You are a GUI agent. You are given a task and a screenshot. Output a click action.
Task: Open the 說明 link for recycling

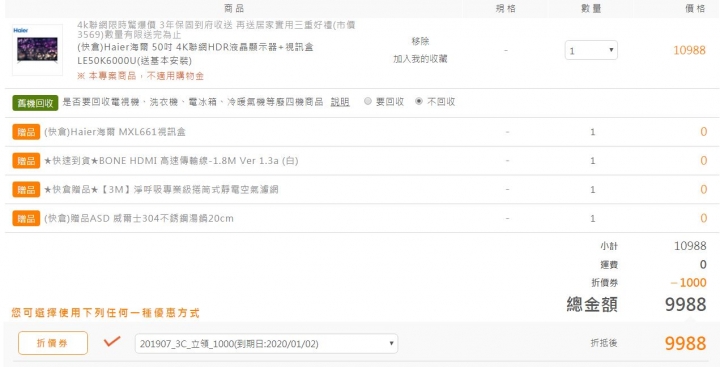(x=340, y=102)
